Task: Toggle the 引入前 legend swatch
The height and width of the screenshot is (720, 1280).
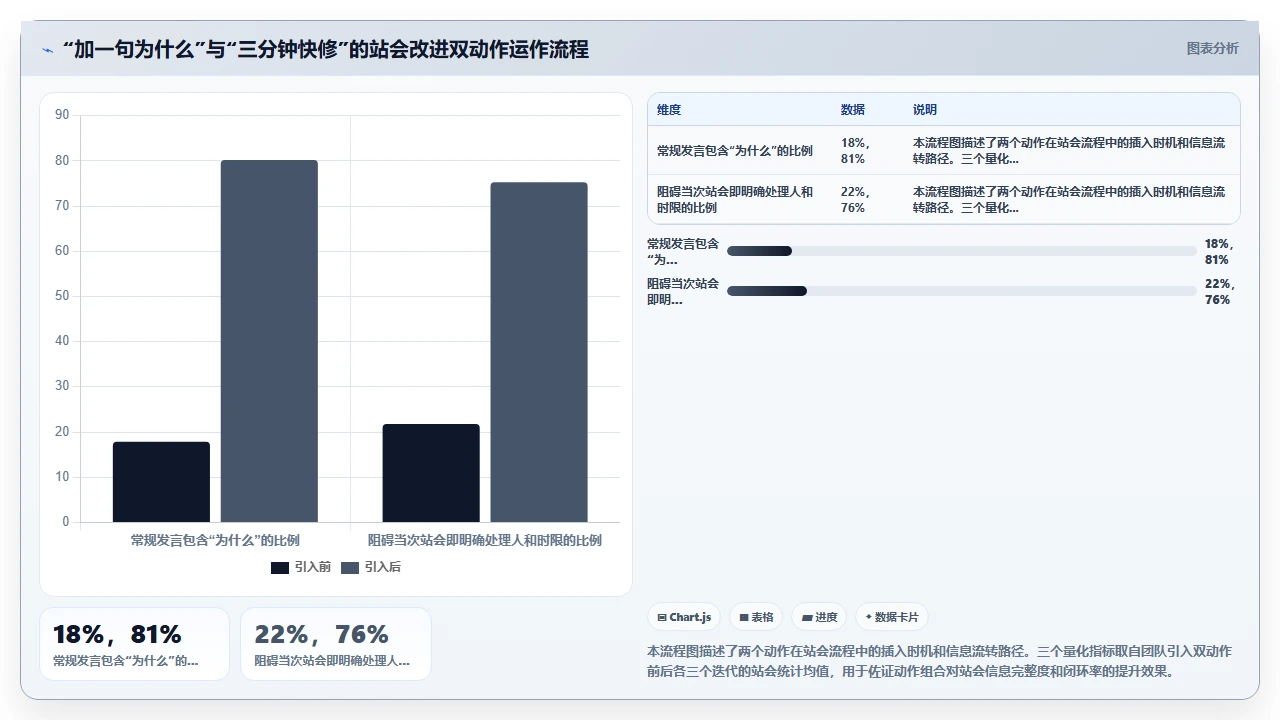Action: (x=280, y=567)
